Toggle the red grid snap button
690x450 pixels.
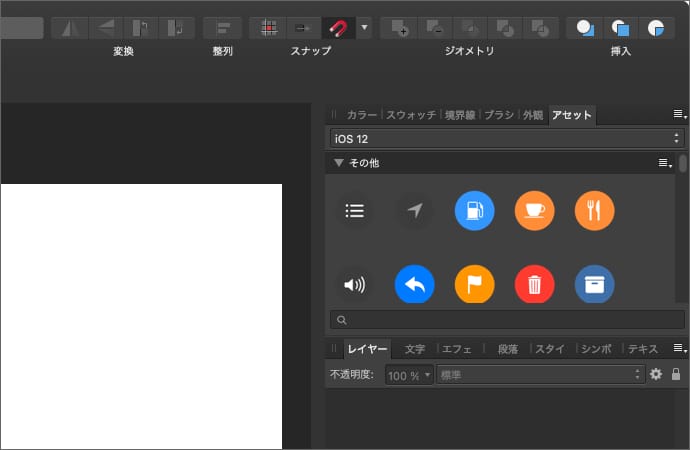[x=268, y=28]
